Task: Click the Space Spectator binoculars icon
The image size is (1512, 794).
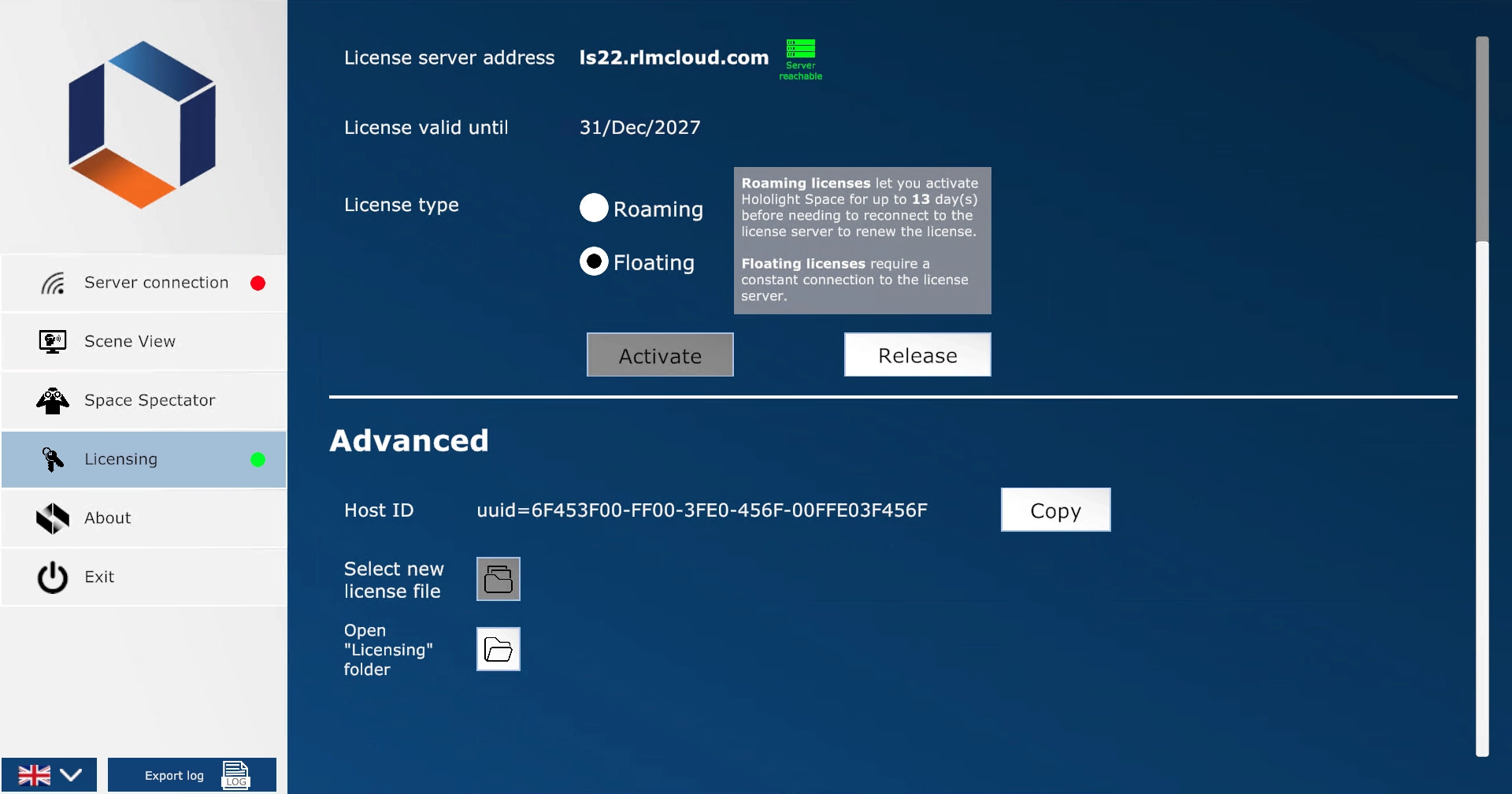Action: [x=53, y=400]
